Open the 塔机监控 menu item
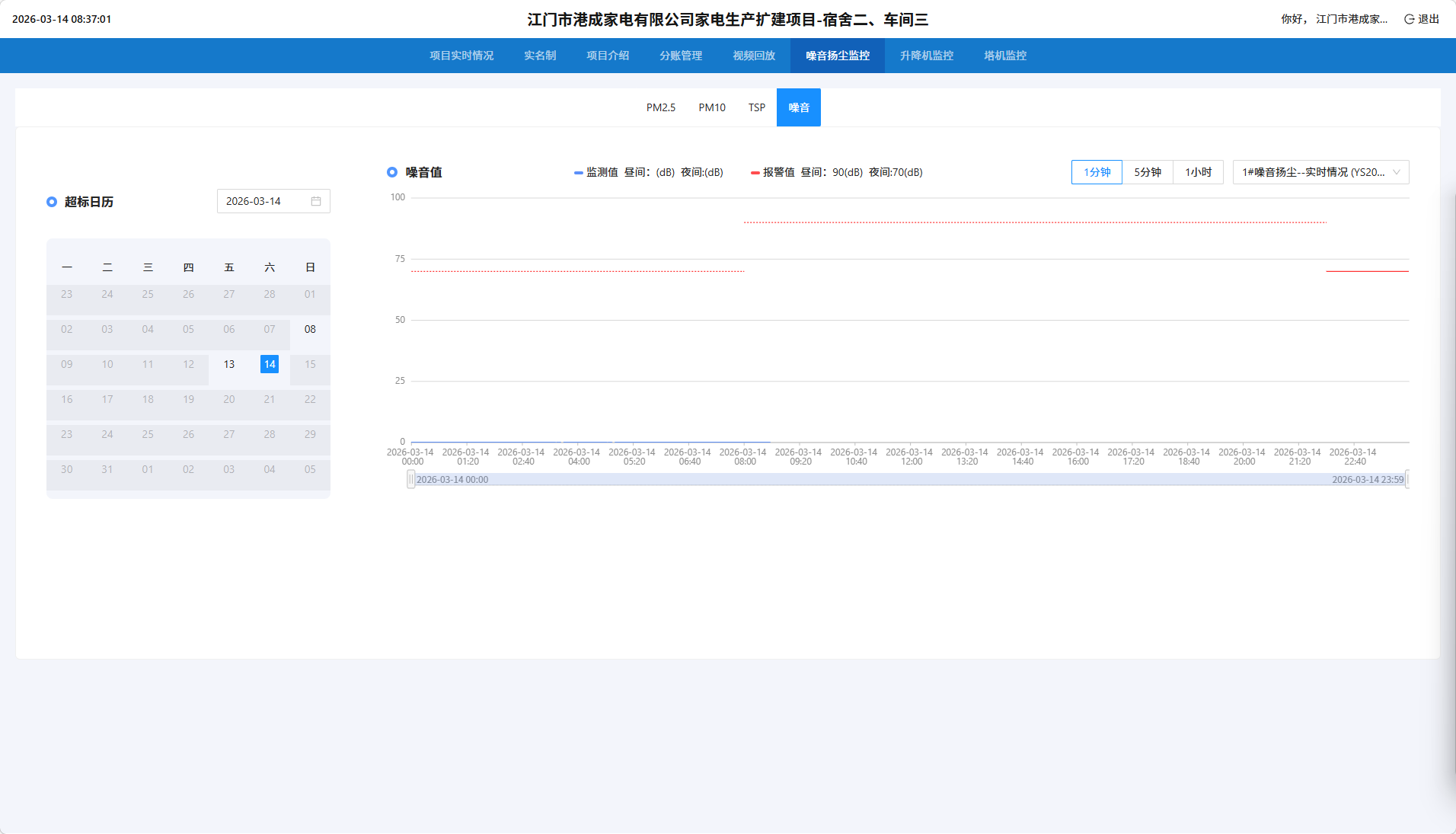Screen dimensions: 1456x834 tap(1005, 56)
